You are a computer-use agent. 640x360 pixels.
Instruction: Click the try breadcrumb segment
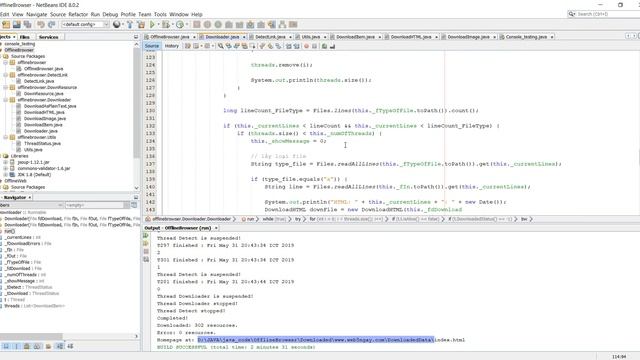[298, 219]
